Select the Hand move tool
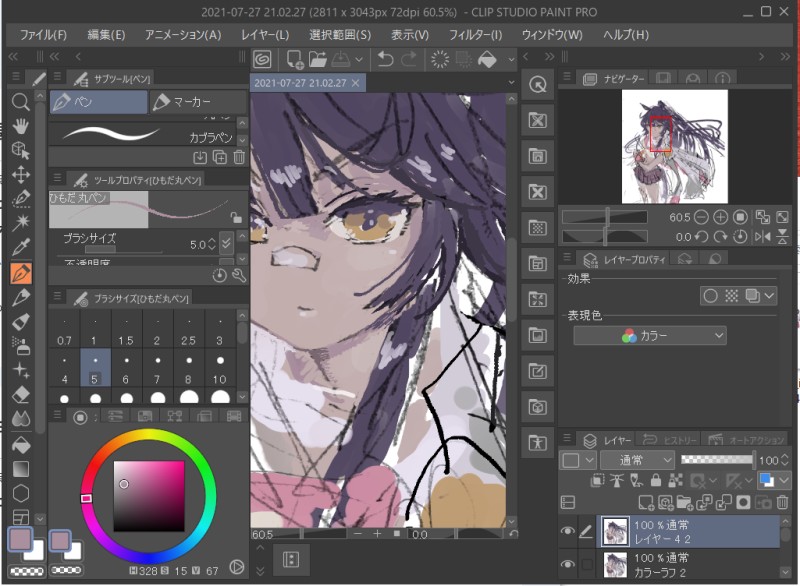This screenshot has width=800, height=586. 20,126
